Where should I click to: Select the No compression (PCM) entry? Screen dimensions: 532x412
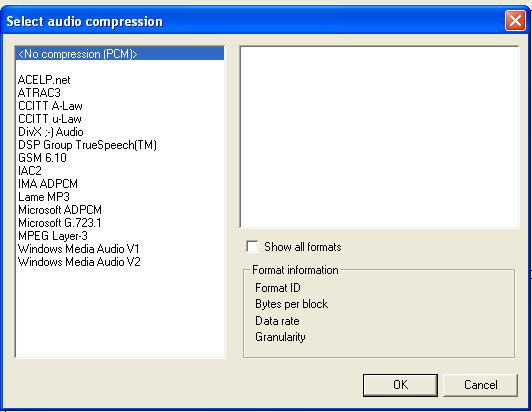coord(120,54)
